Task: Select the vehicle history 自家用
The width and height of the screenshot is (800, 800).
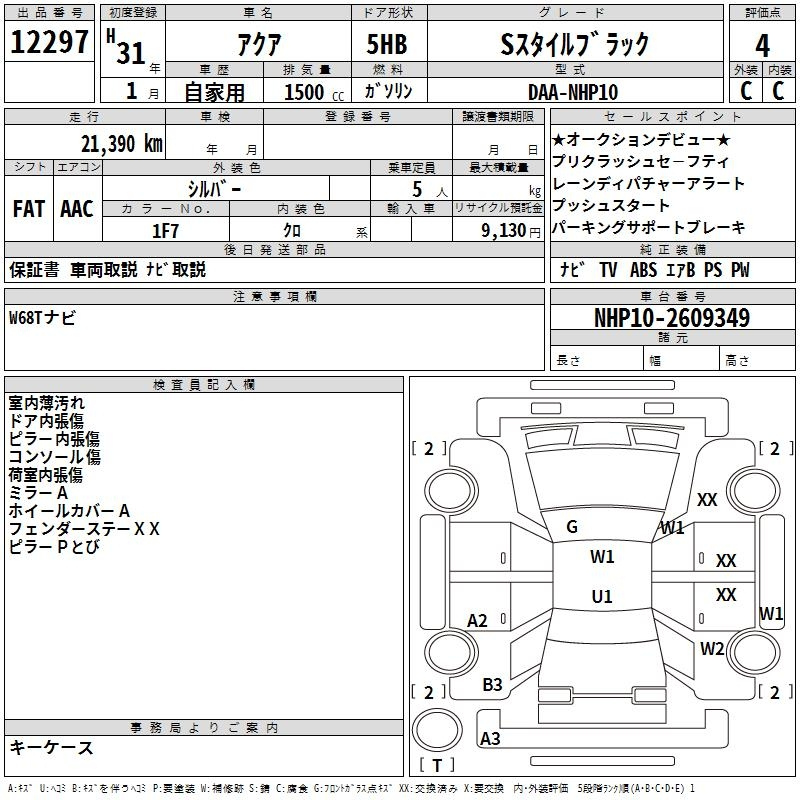Action: 214,92
